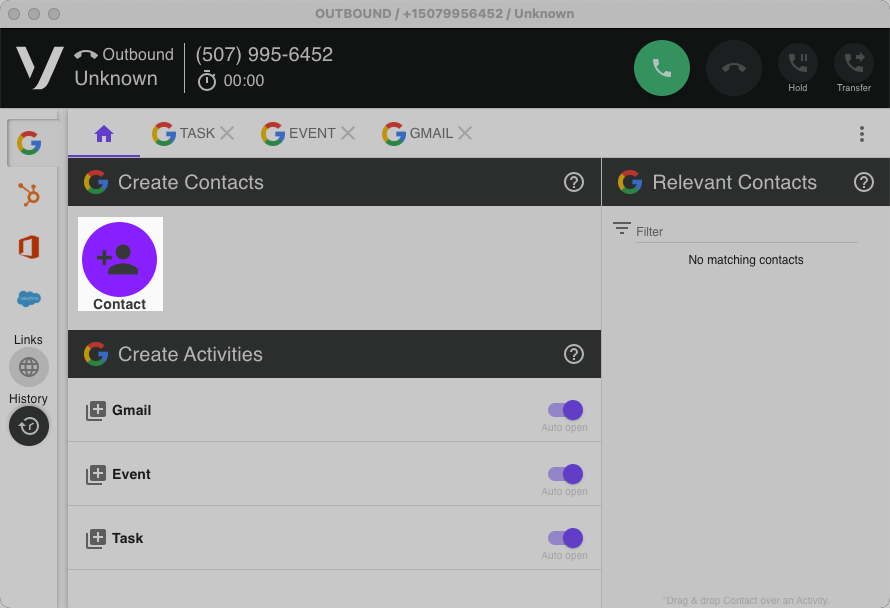Click the green call button
Screen dimensions: 890x608
[x=661, y=68]
